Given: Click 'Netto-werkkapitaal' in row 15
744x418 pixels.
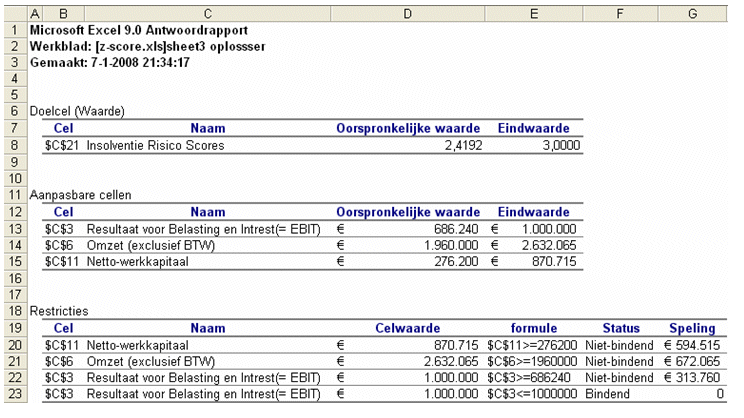Looking at the screenshot, I should [138, 261].
